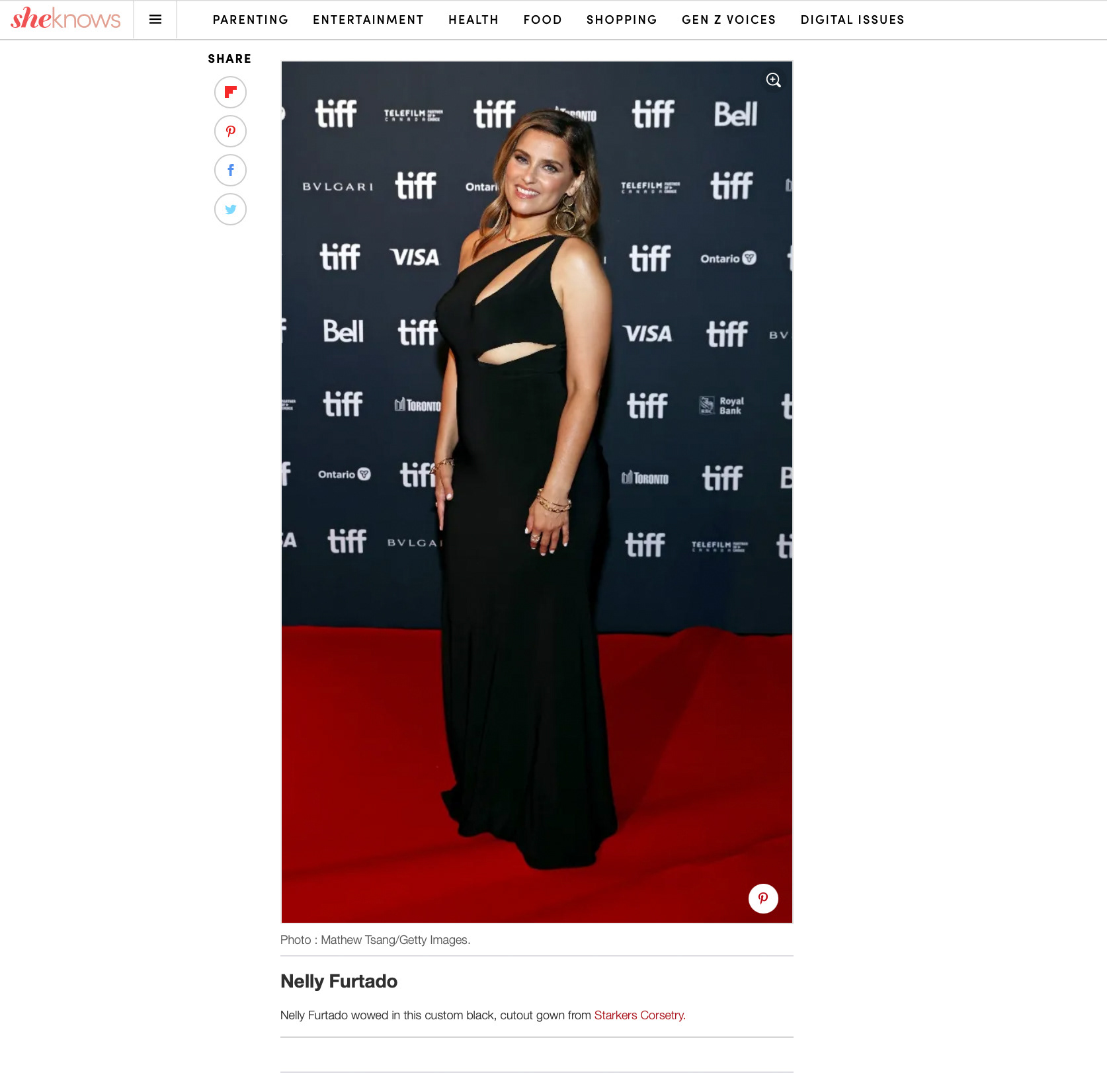Click the Nelly Furtado heading
This screenshot has height=1092, width=1107.
pyautogui.click(x=339, y=981)
